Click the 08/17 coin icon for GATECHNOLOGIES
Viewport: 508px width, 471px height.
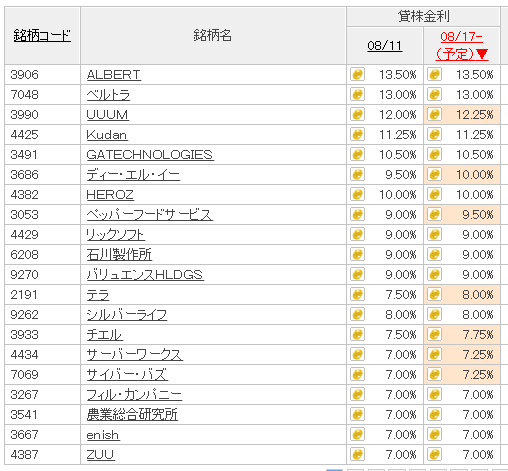tap(435, 154)
